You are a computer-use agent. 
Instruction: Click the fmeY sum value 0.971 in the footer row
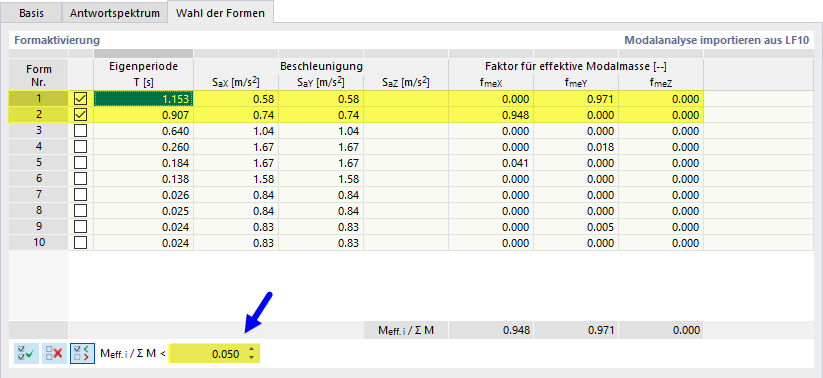[x=576, y=330]
